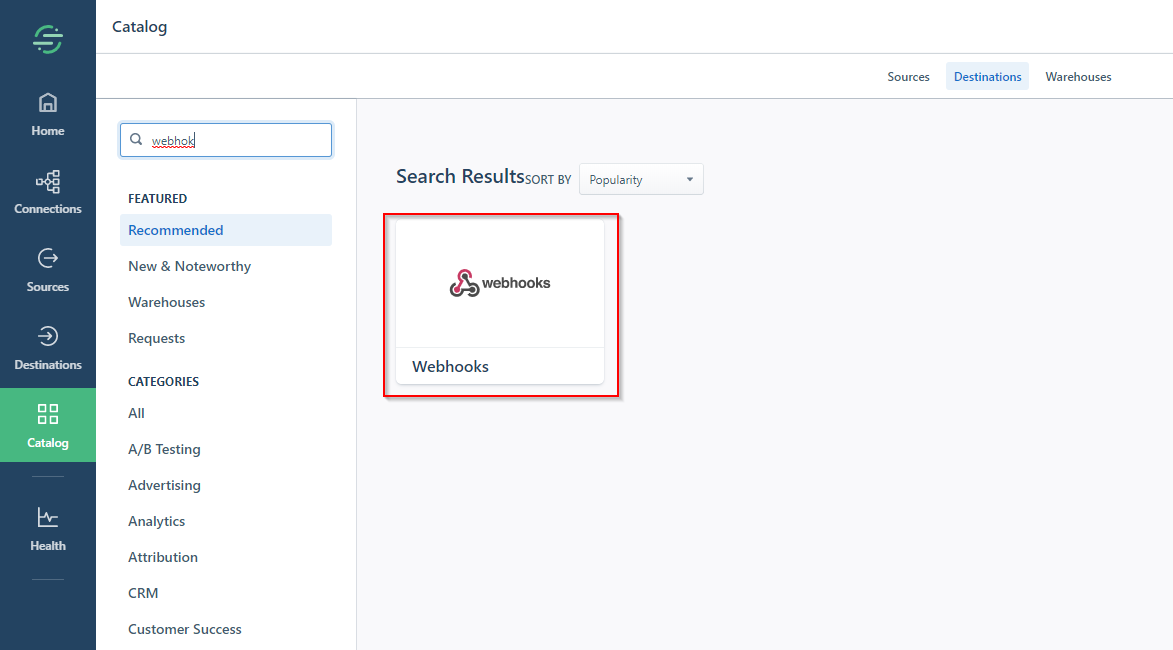This screenshot has width=1173, height=650.
Task: Select the Analytics category
Action: coord(156,521)
